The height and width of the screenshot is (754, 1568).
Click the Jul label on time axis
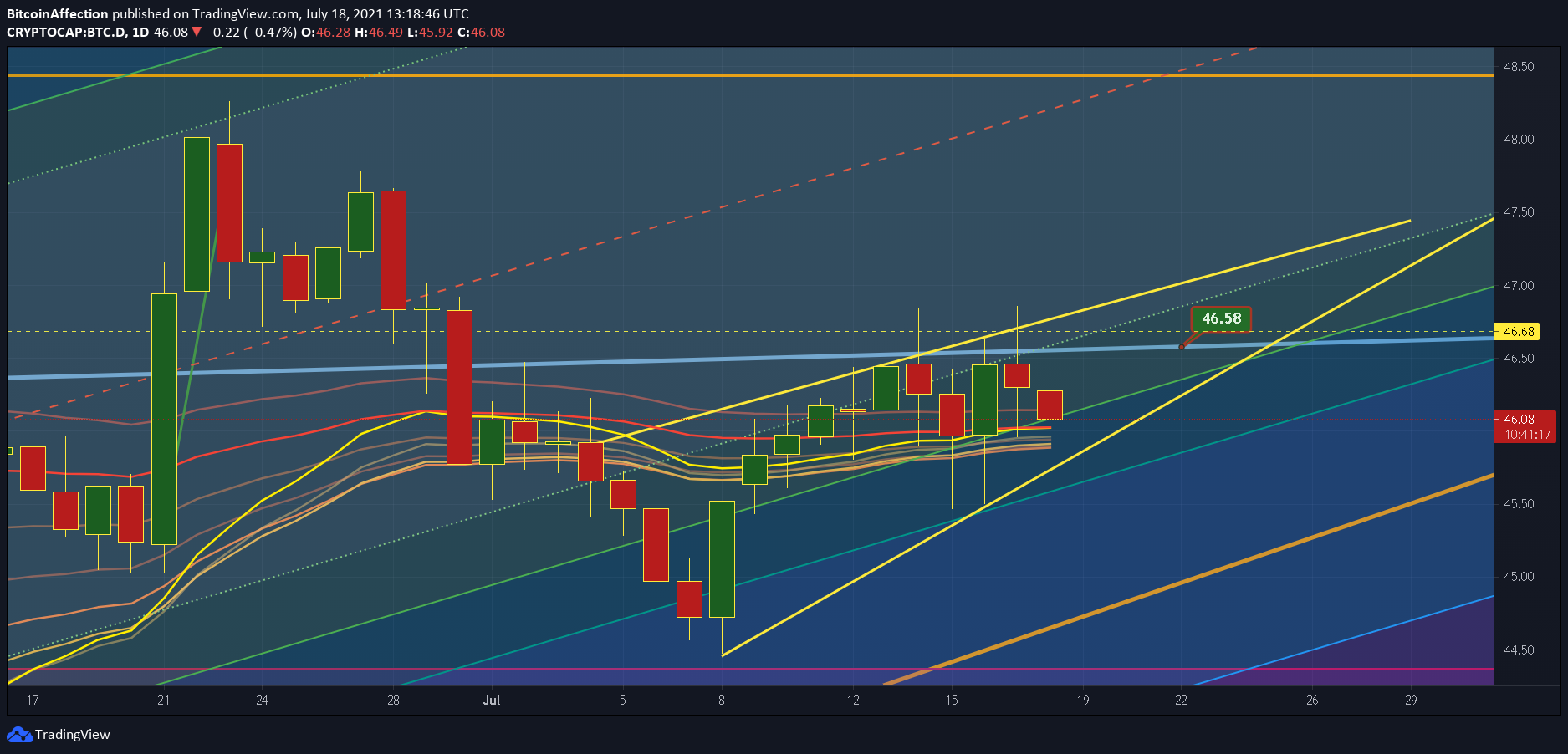coord(492,701)
